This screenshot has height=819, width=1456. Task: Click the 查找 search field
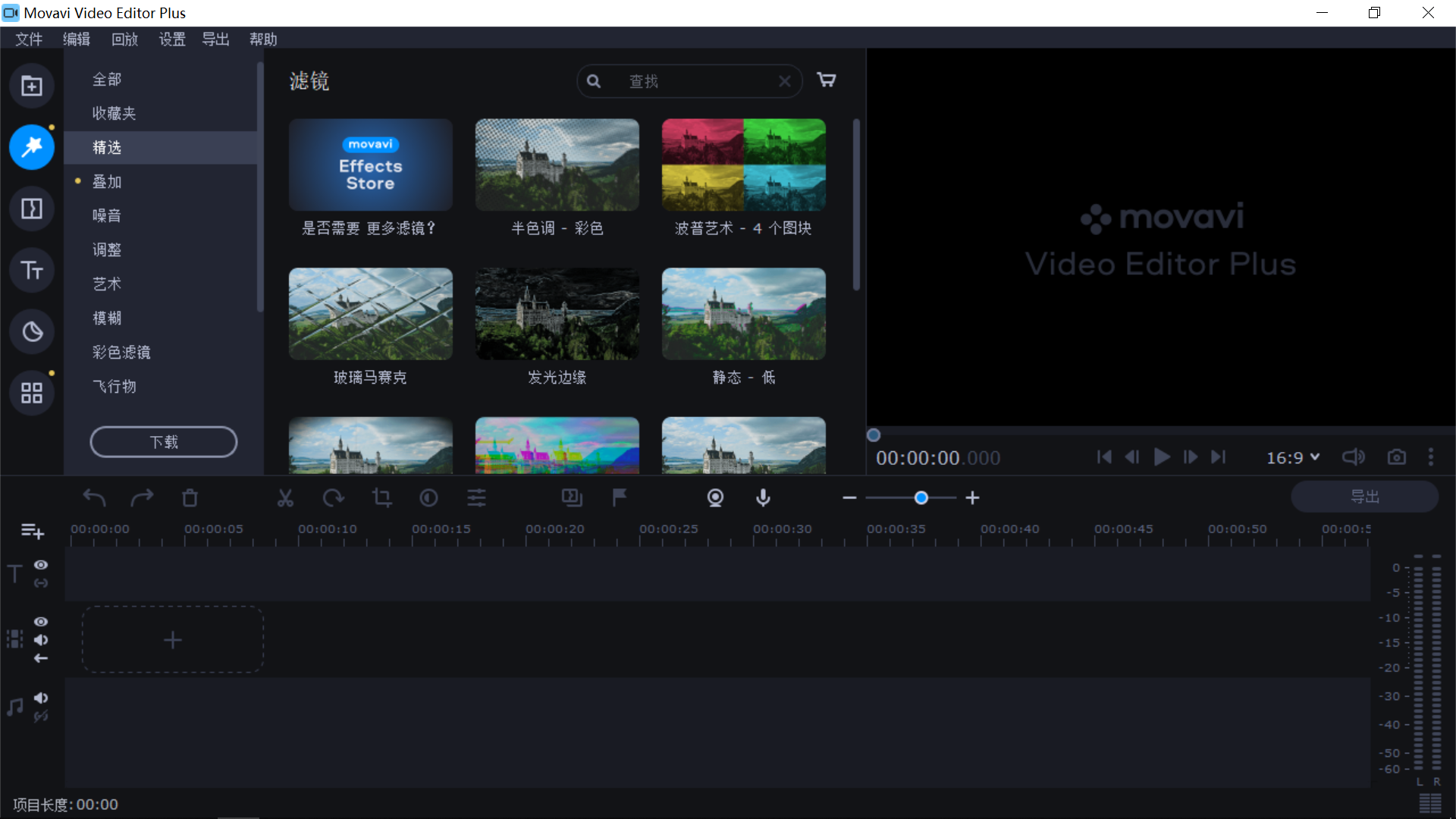[690, 81]
